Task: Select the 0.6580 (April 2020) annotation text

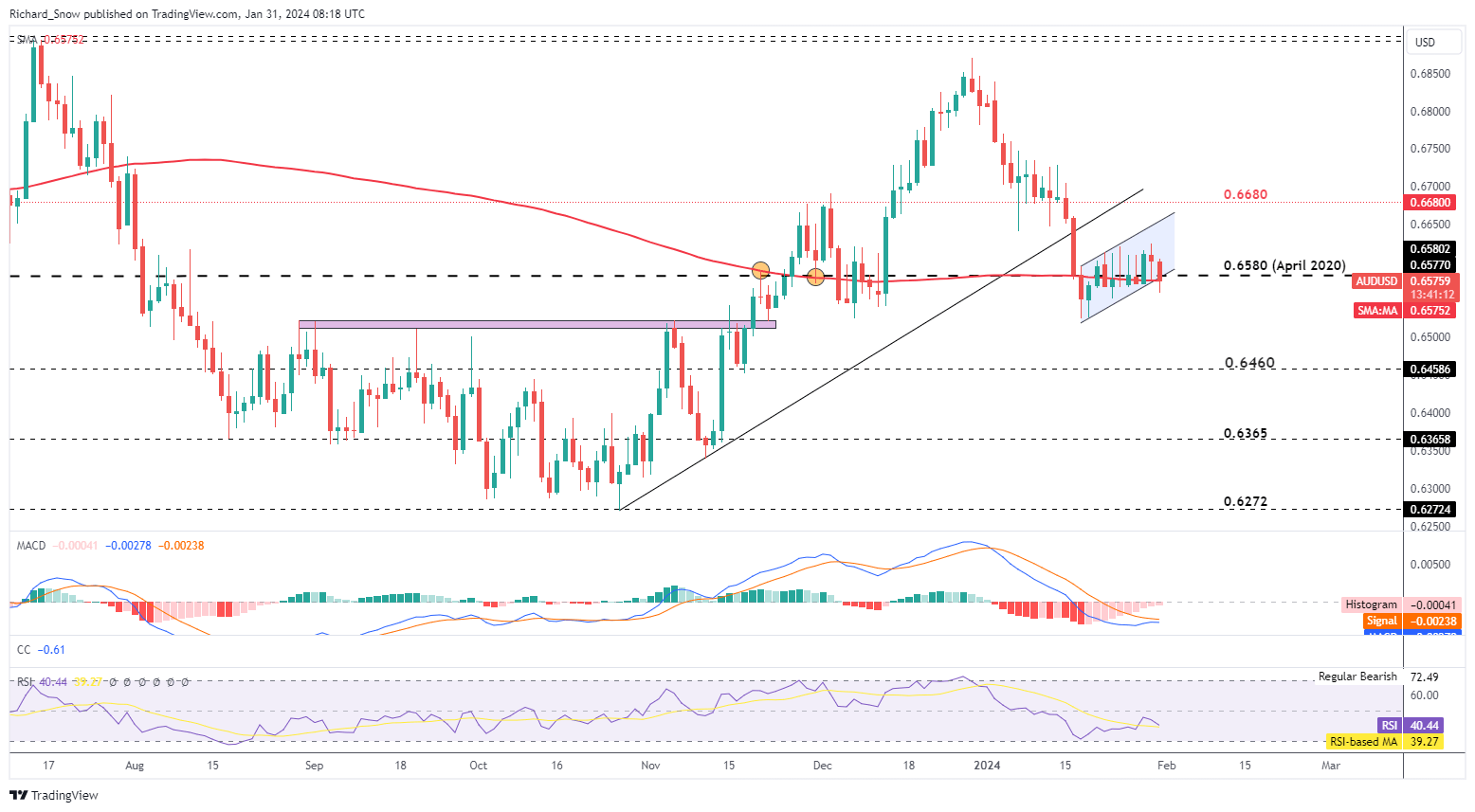Action: (1284, 266)
